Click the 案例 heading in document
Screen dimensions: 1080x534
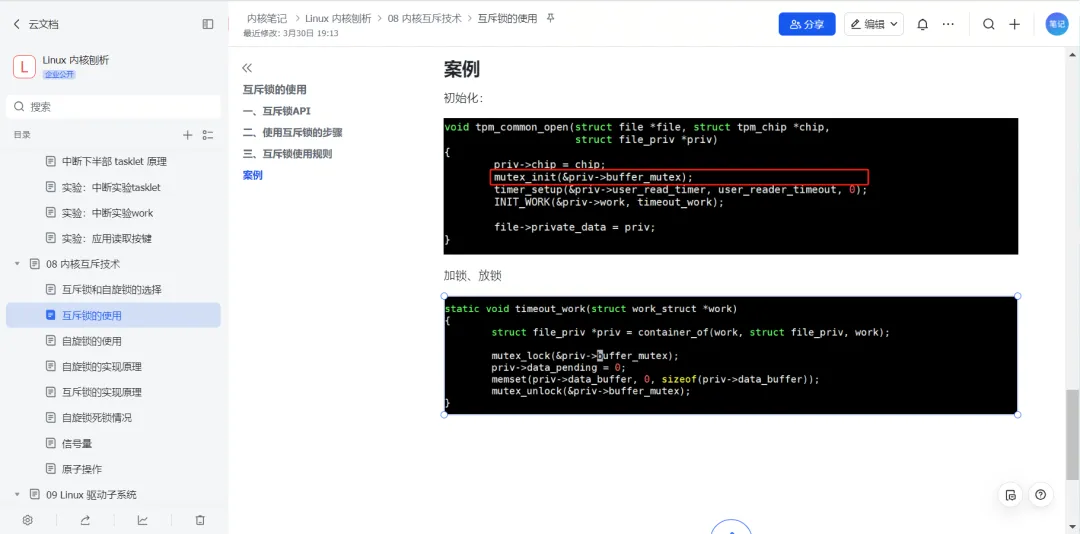click(x=461, y=69)
